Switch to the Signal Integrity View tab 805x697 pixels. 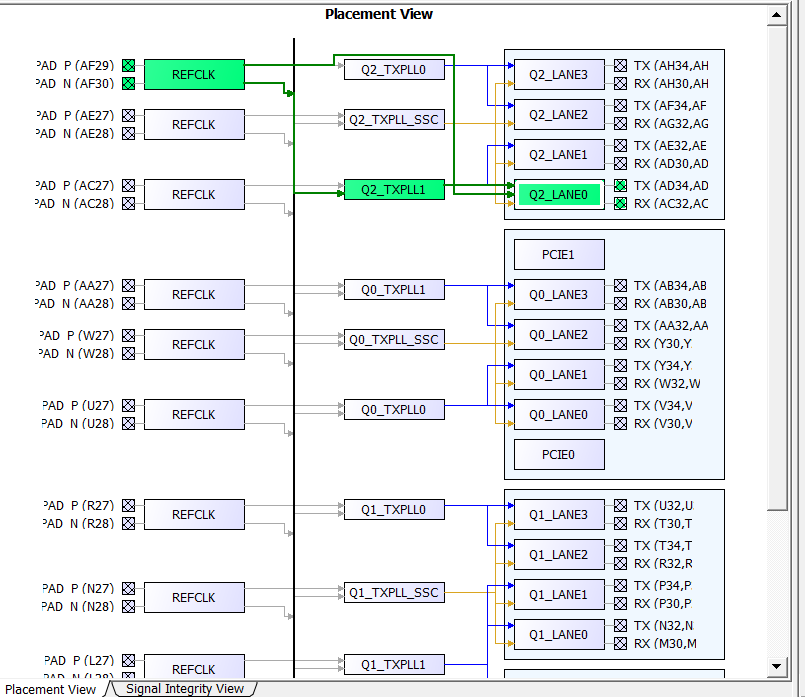pyautogui.click(x=184, y=688)
